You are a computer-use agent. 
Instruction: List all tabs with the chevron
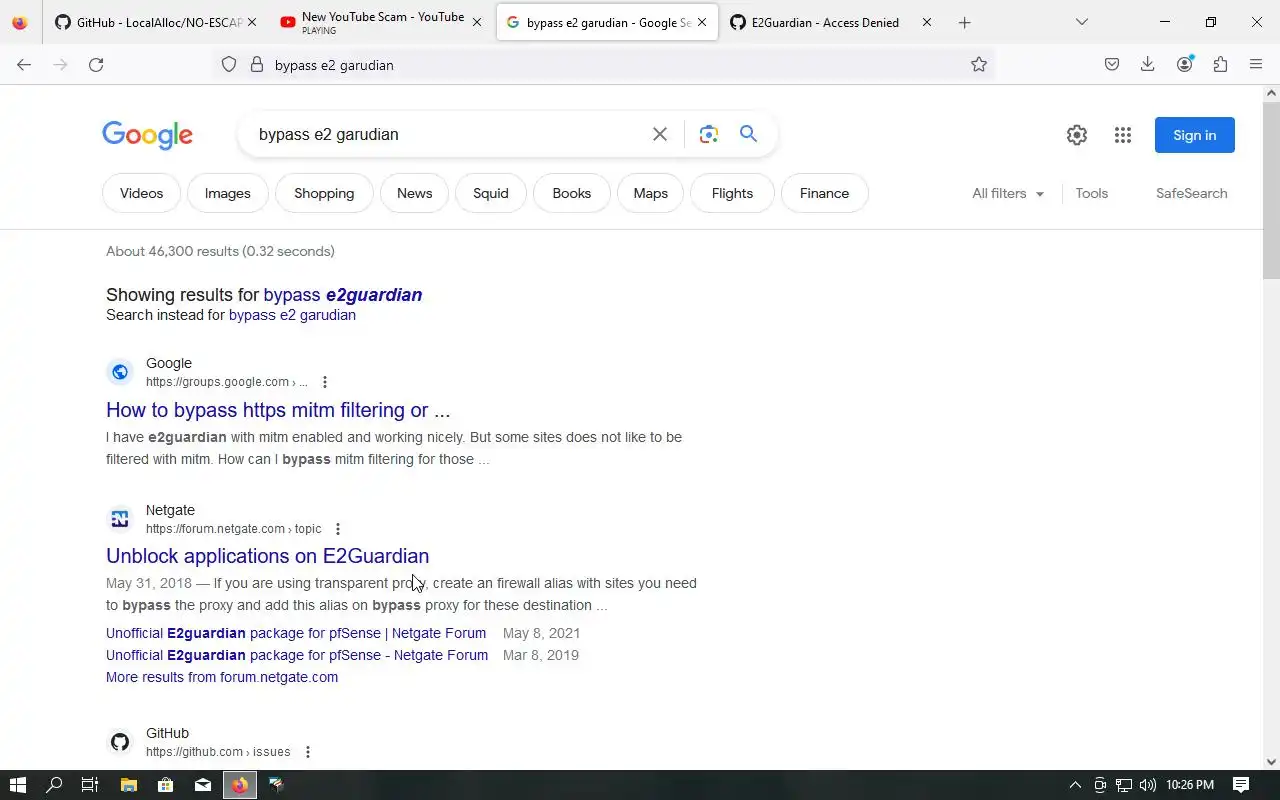(1081, 22)
